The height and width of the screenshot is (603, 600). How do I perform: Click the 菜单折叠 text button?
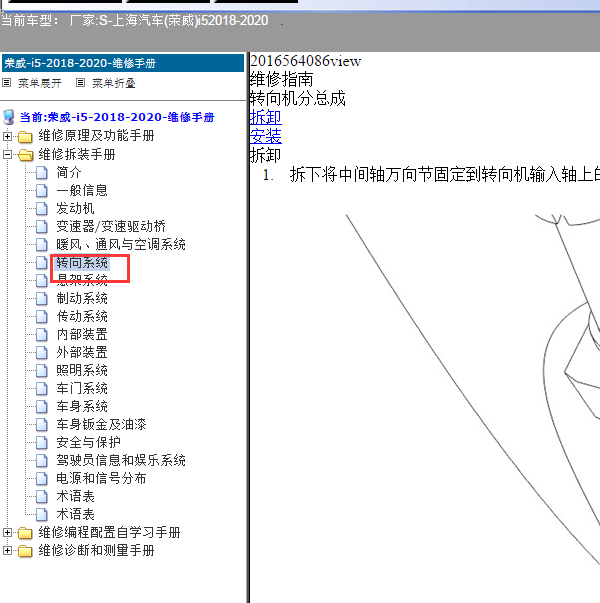coord(113,83)
